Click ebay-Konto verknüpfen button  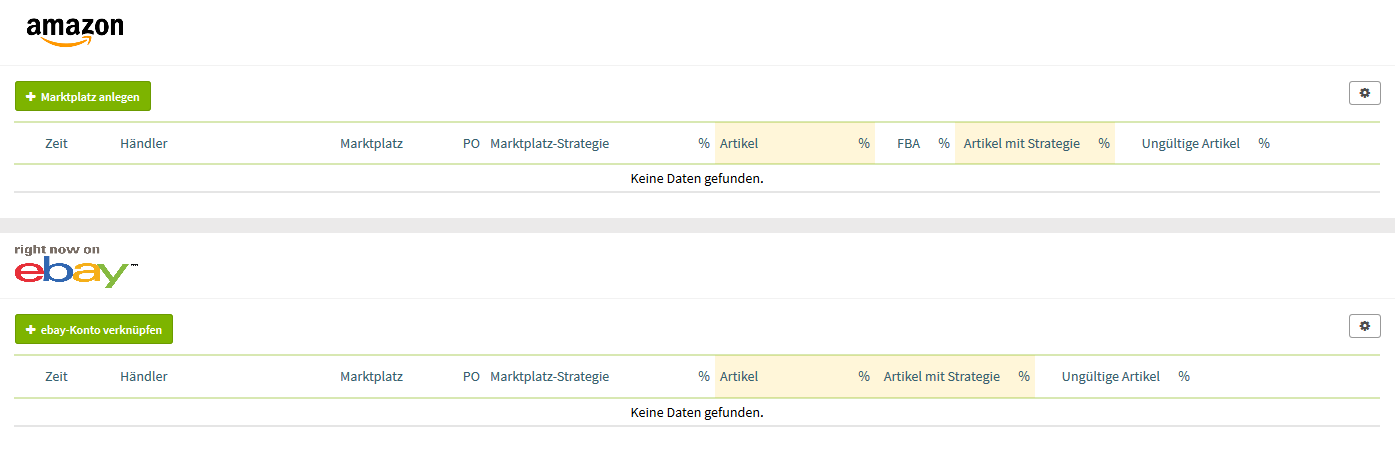[x=94, y=329]
